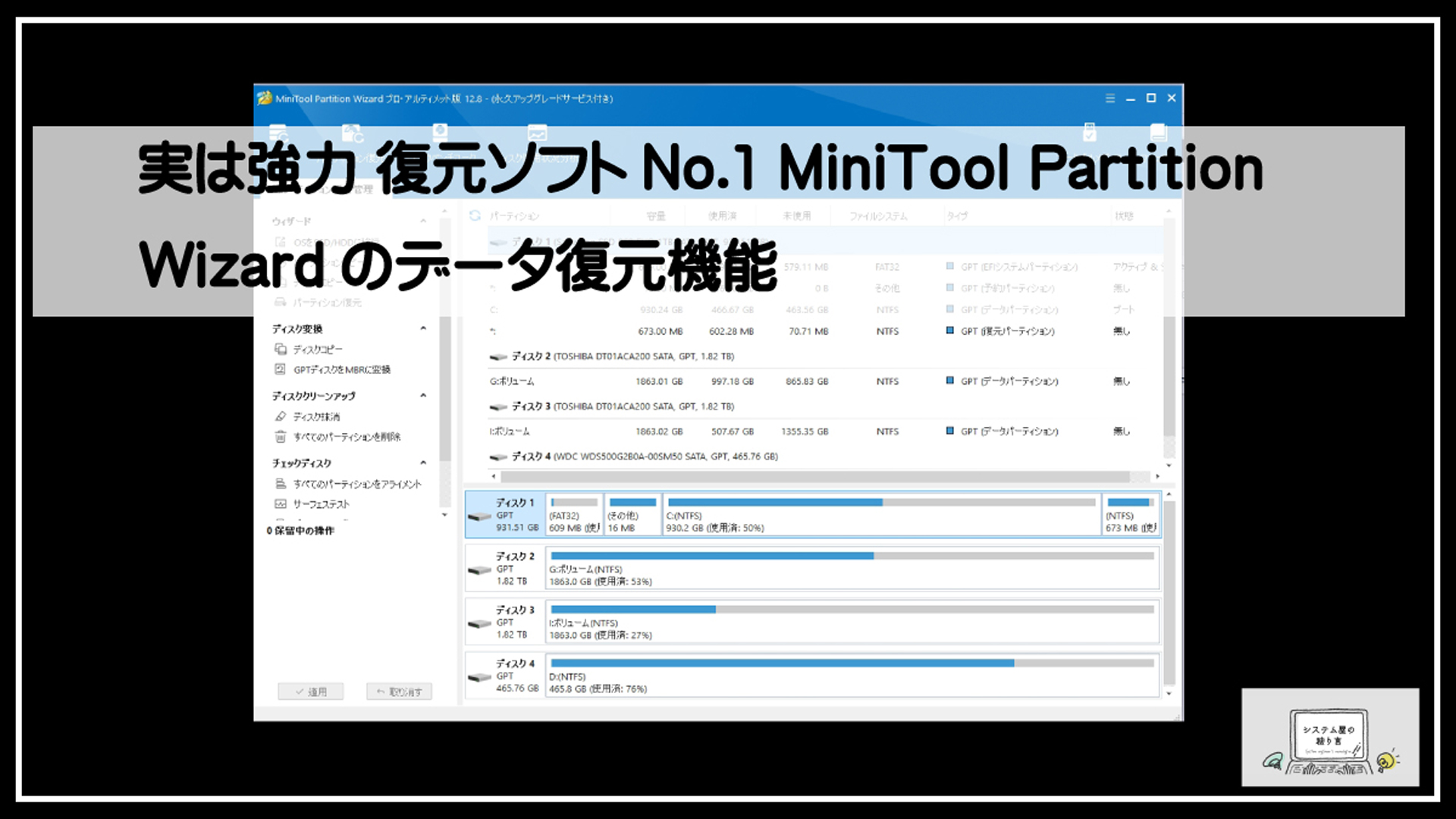Click partition list horizontal scroll left arrow
The image size is (1456, 819).
(x=494, y=477)
